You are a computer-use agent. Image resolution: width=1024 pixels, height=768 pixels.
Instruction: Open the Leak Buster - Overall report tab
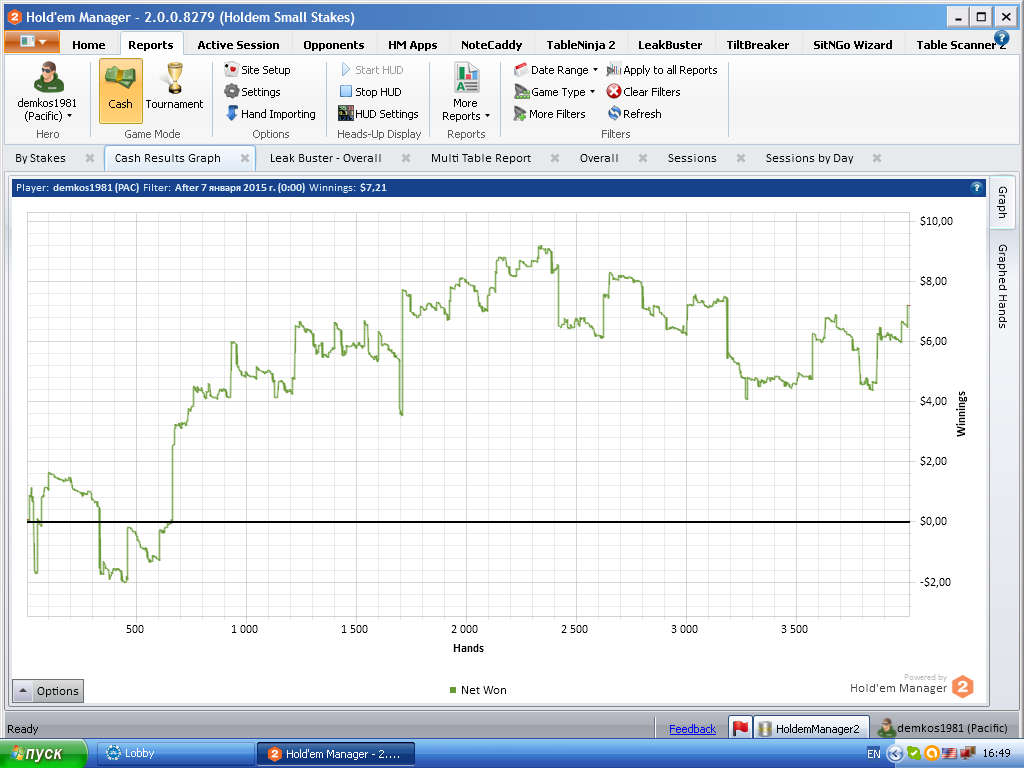click(325, 158)
